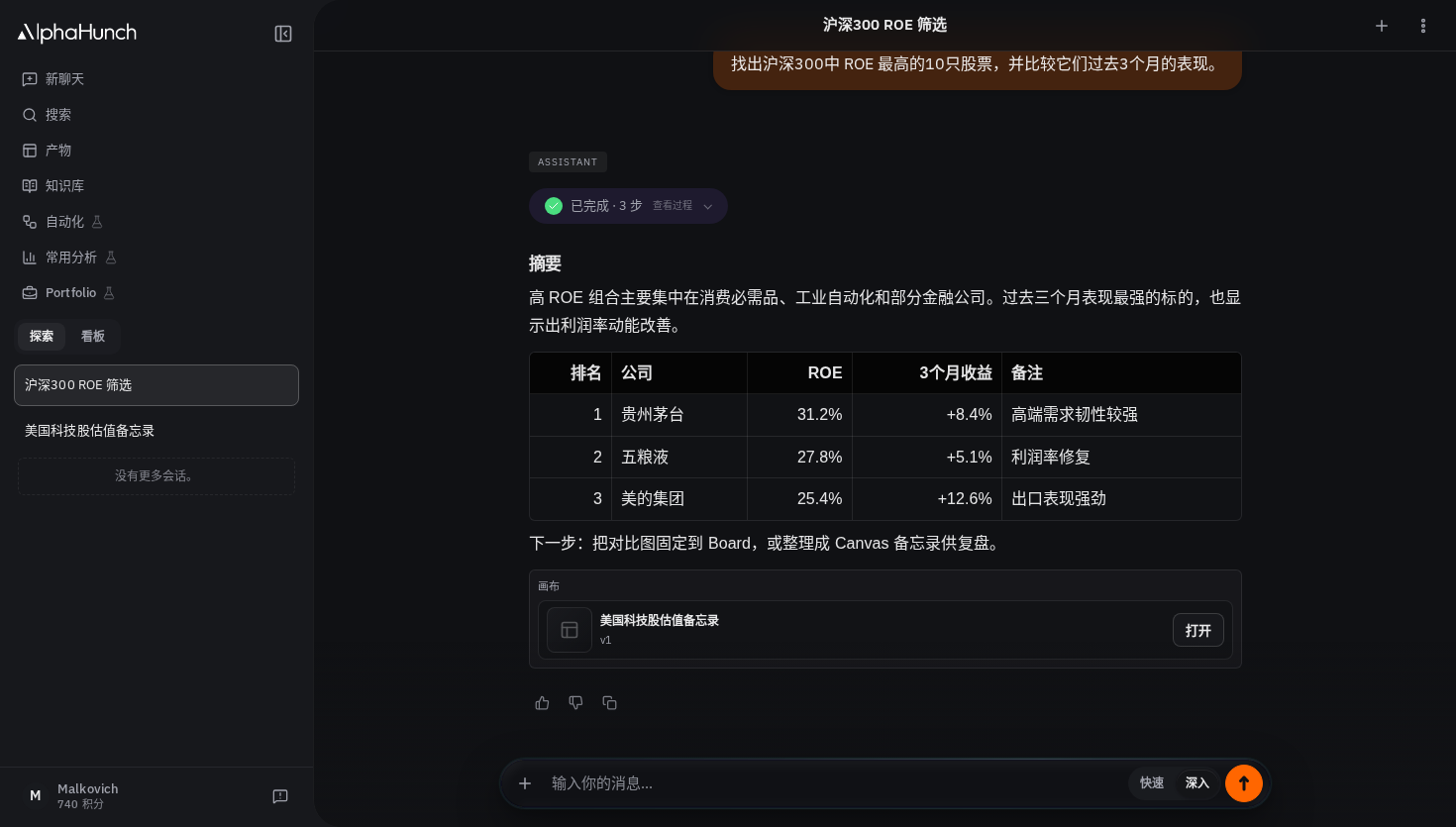The image size is (1456, 827).
Task: Click the beaker icon next to 常用分析
Action: click(x=111, y=258)
